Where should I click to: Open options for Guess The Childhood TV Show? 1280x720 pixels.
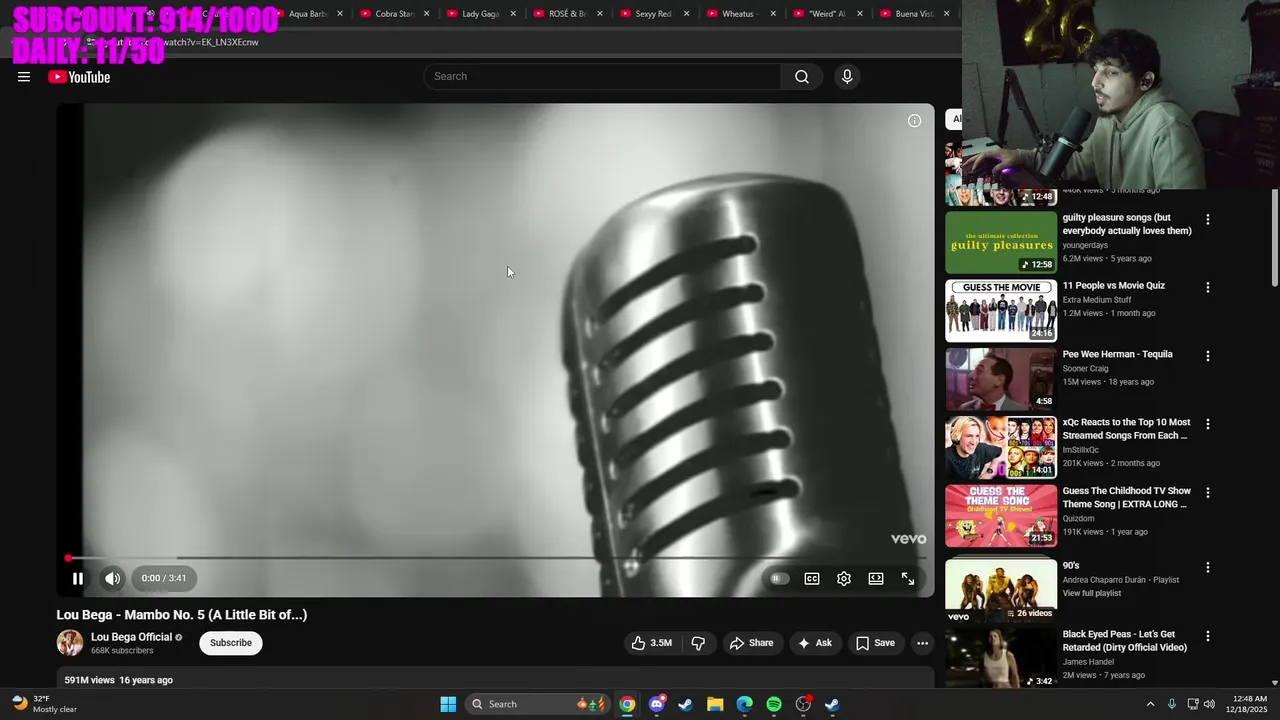(x=1207, y=493)
